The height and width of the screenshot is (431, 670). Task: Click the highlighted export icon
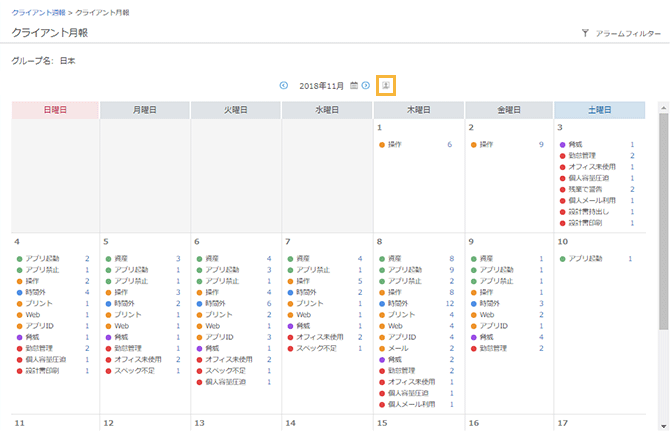386,86
